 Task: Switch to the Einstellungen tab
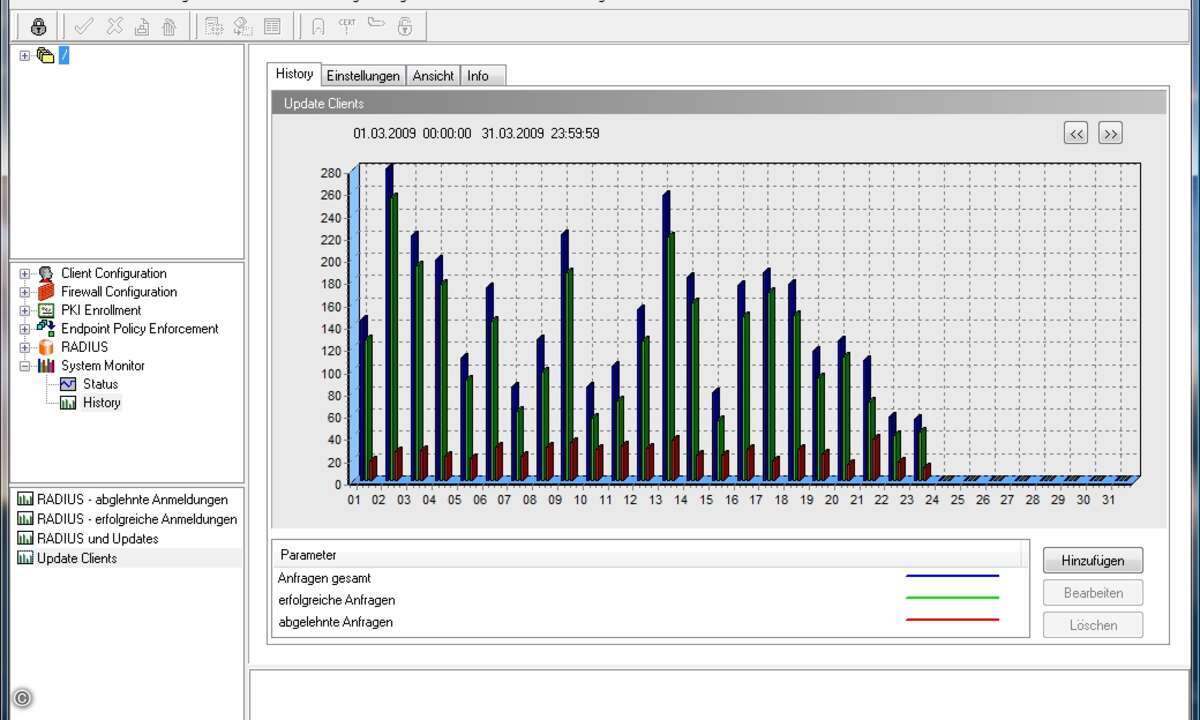pos(363,76)
